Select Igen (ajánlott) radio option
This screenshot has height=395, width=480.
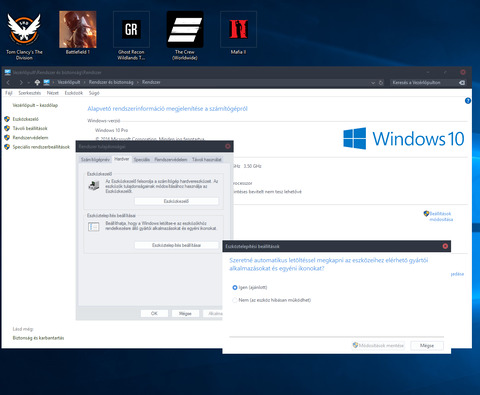(235, 287)
